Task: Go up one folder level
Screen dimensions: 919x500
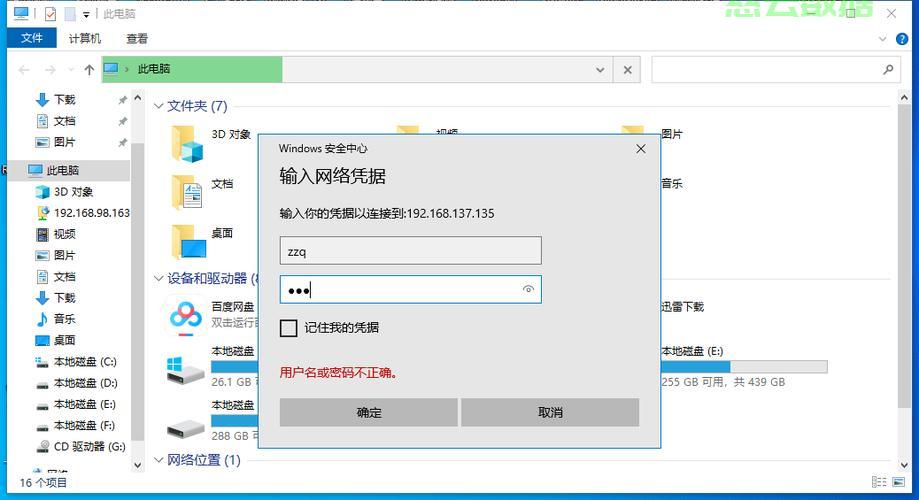Action: pos(89,70)
